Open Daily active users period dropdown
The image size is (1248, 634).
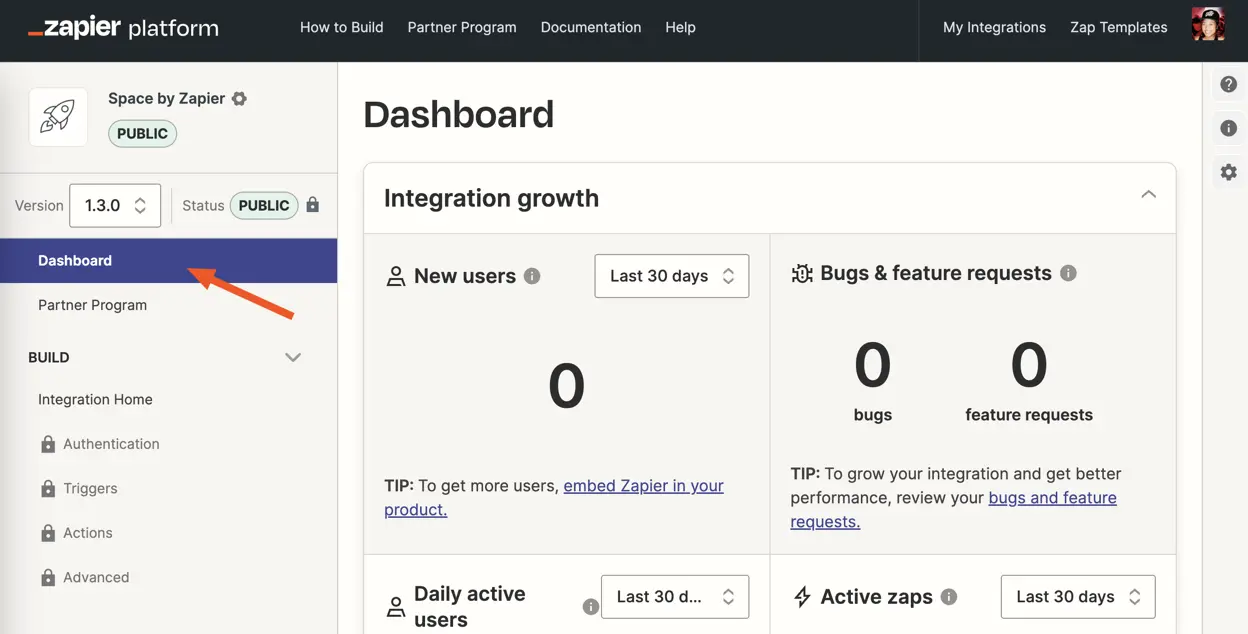[x=675, y=597]
